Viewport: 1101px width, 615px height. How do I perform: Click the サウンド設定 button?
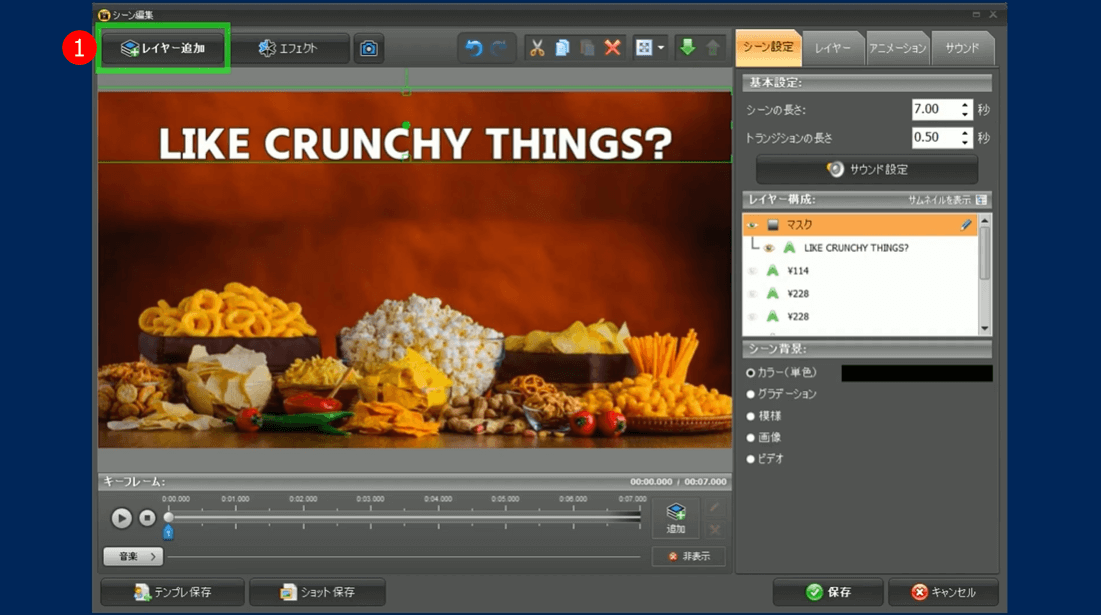pyautogui.click(x=867, y=169)
